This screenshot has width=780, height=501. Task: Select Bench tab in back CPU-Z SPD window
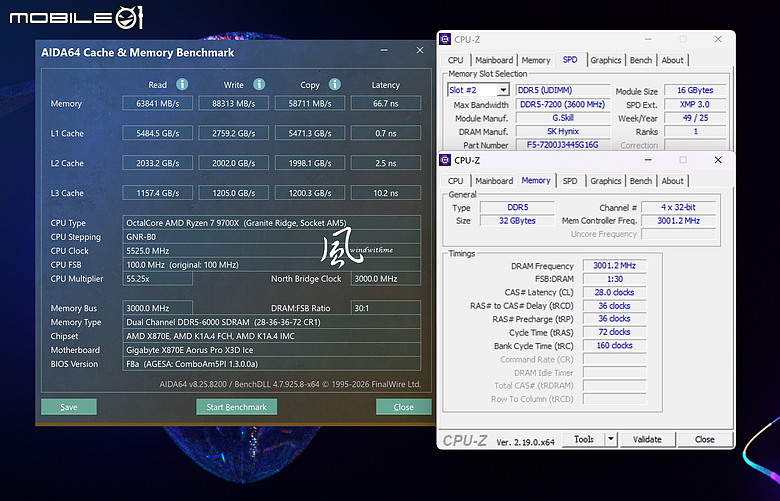click(641, 60)
